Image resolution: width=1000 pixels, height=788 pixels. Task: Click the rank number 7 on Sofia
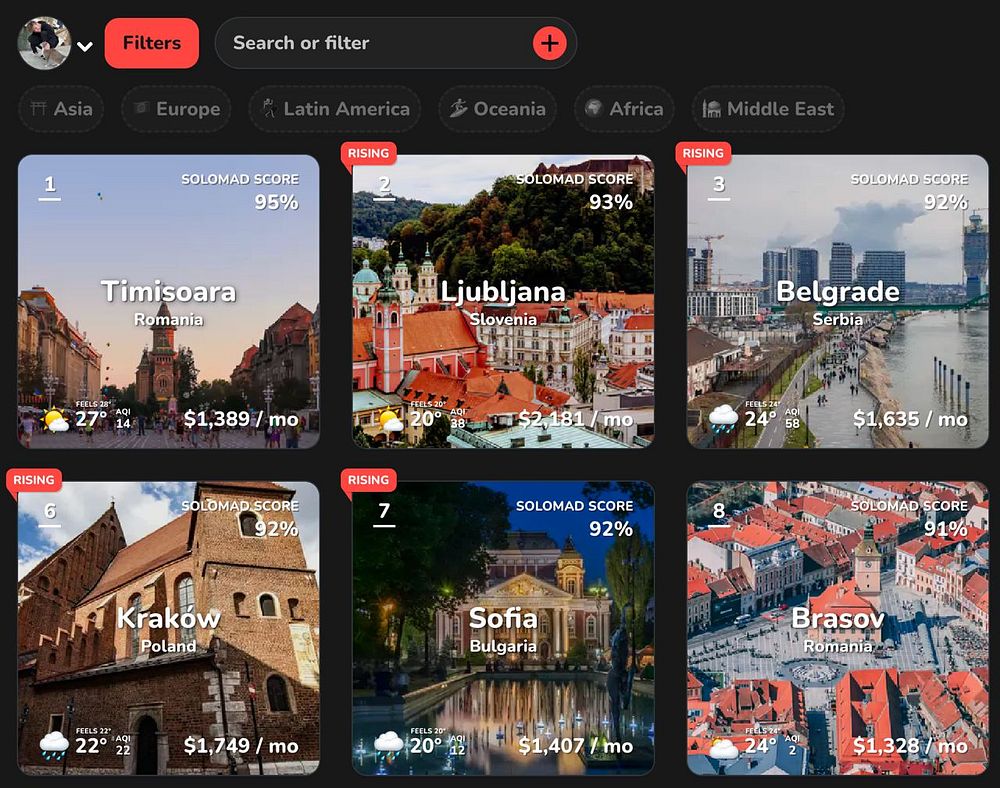point(384,511)
